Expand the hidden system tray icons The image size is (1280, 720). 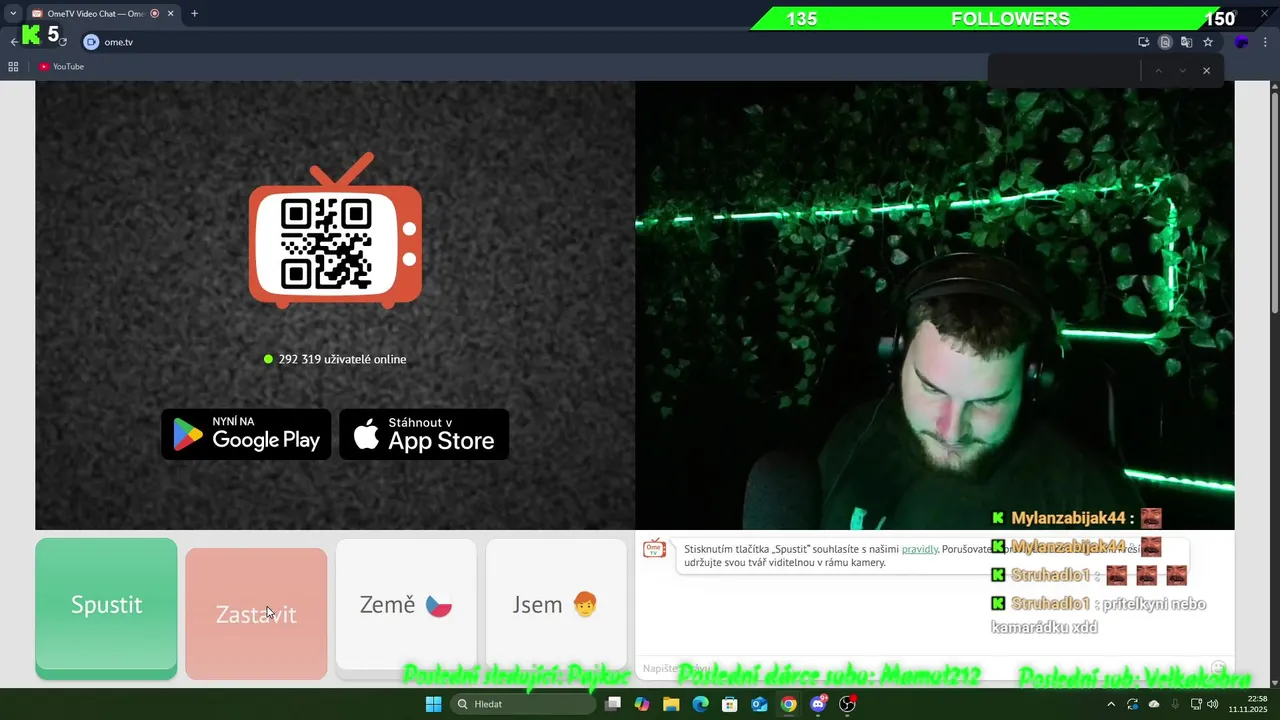1111,704
